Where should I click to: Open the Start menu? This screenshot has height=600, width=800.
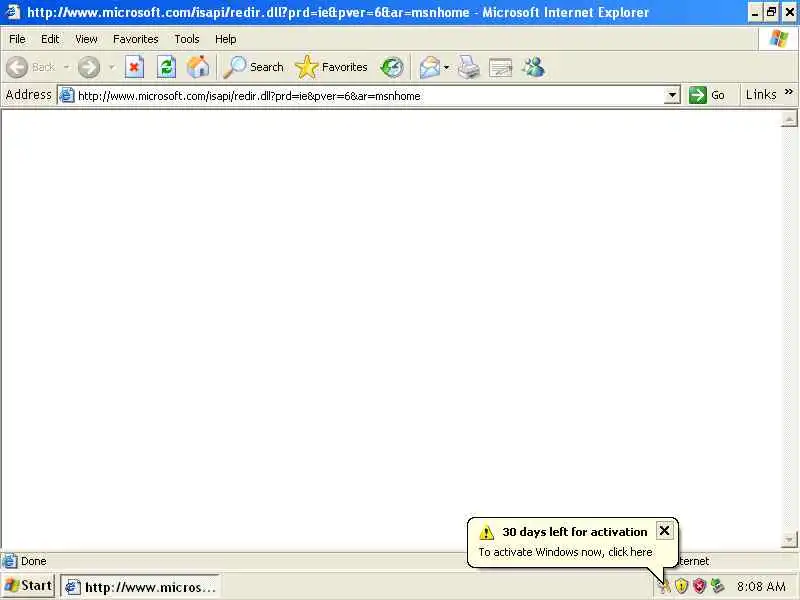click(x=28, y=586)
